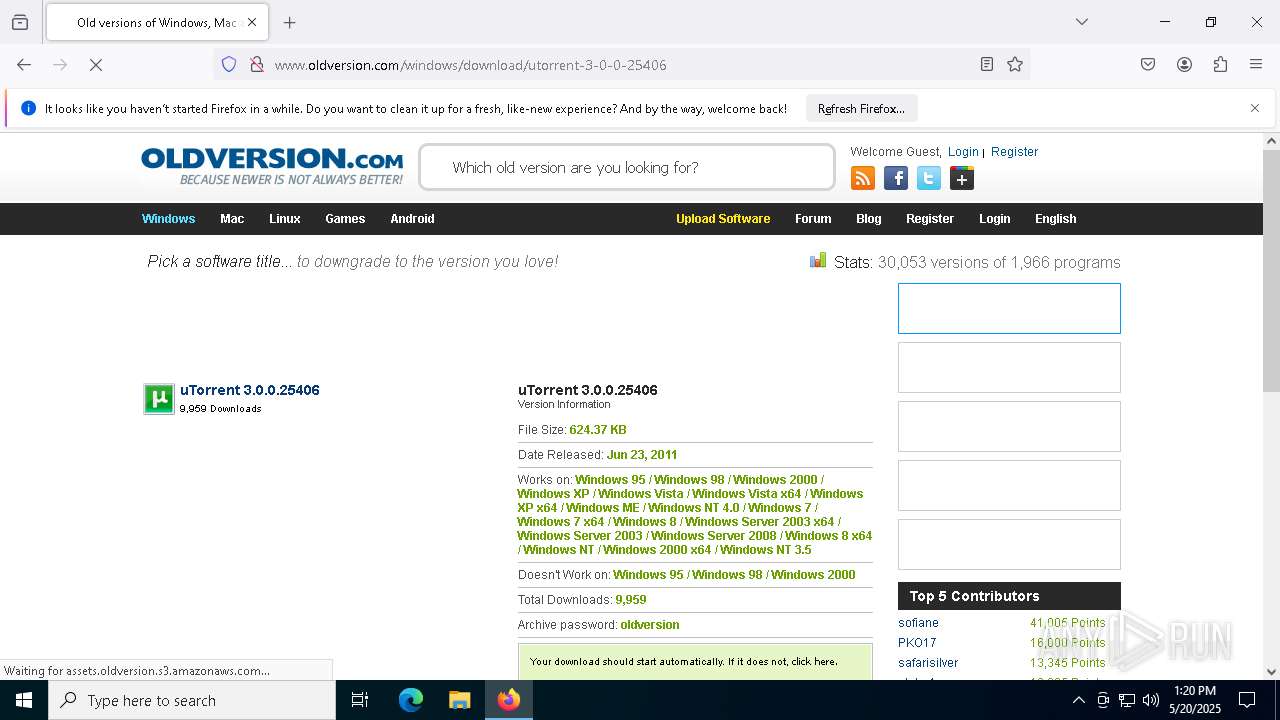Click the first highlighted sidebar ad box

[x=1009, y=308]
